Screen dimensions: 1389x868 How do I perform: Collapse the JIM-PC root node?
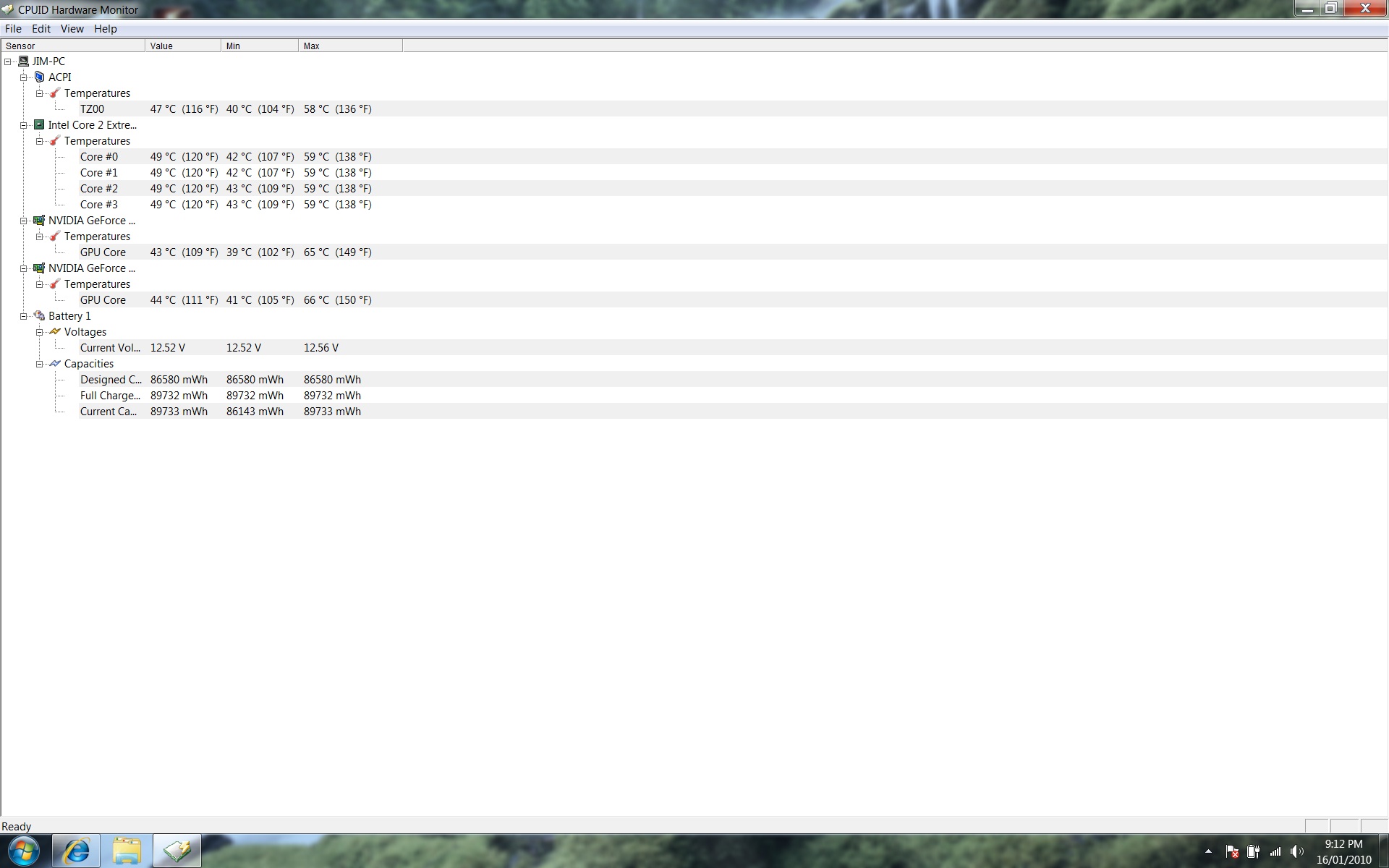point(8,61)
